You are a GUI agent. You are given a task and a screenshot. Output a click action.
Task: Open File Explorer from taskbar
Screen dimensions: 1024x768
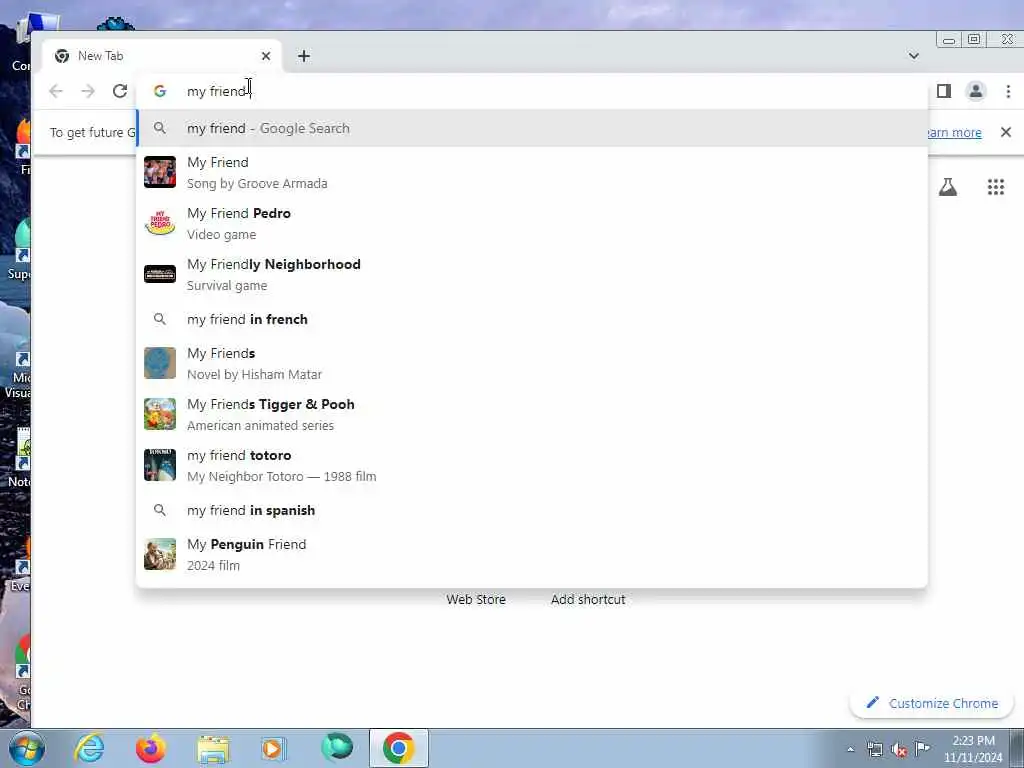tap(213, 748)
